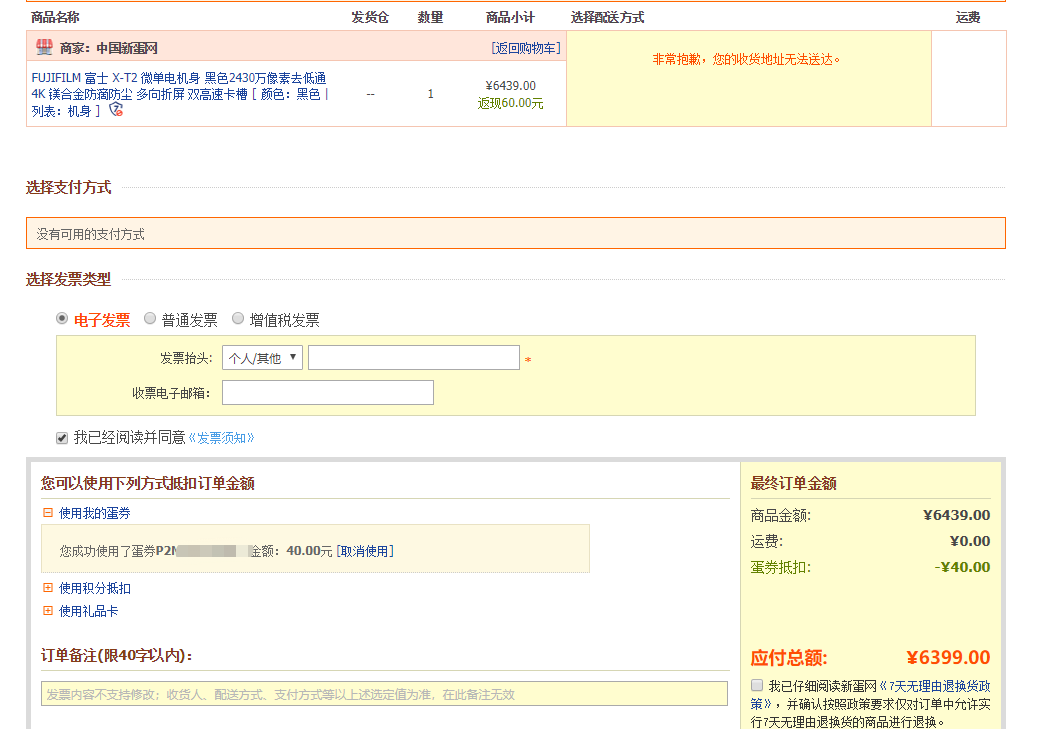
Task: Select the 电子发票 radio button
Action: [x=62, y=319]
